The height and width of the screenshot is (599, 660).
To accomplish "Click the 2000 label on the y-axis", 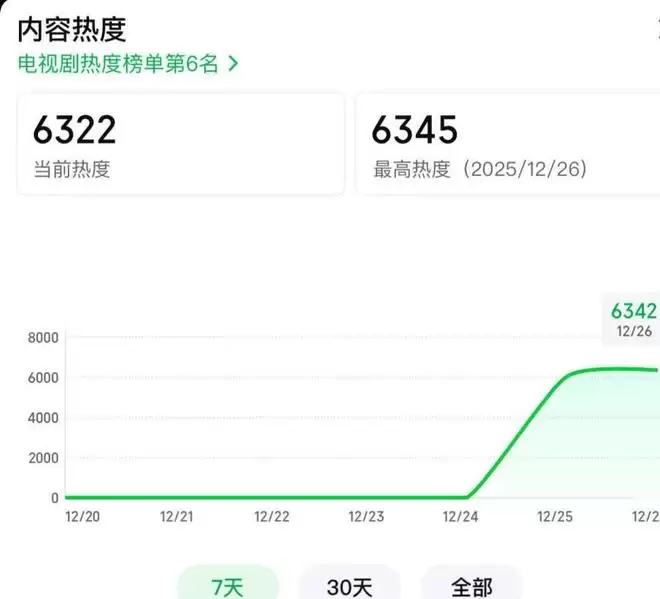I will 44,458.
